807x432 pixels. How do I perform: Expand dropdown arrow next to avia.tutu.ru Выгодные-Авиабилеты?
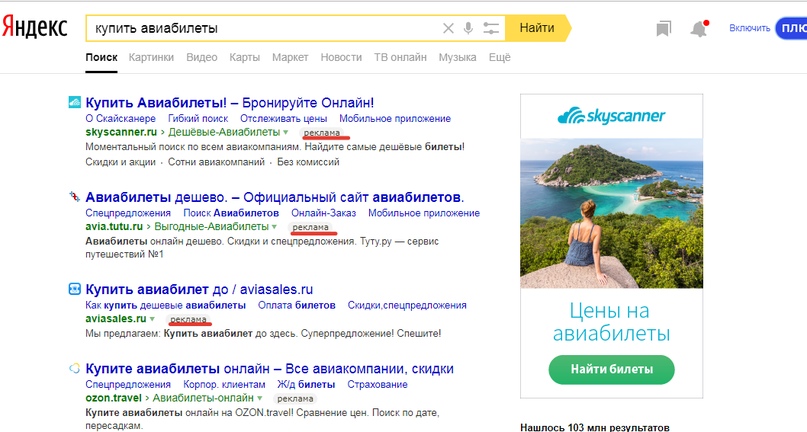click(x=274, y=227)
